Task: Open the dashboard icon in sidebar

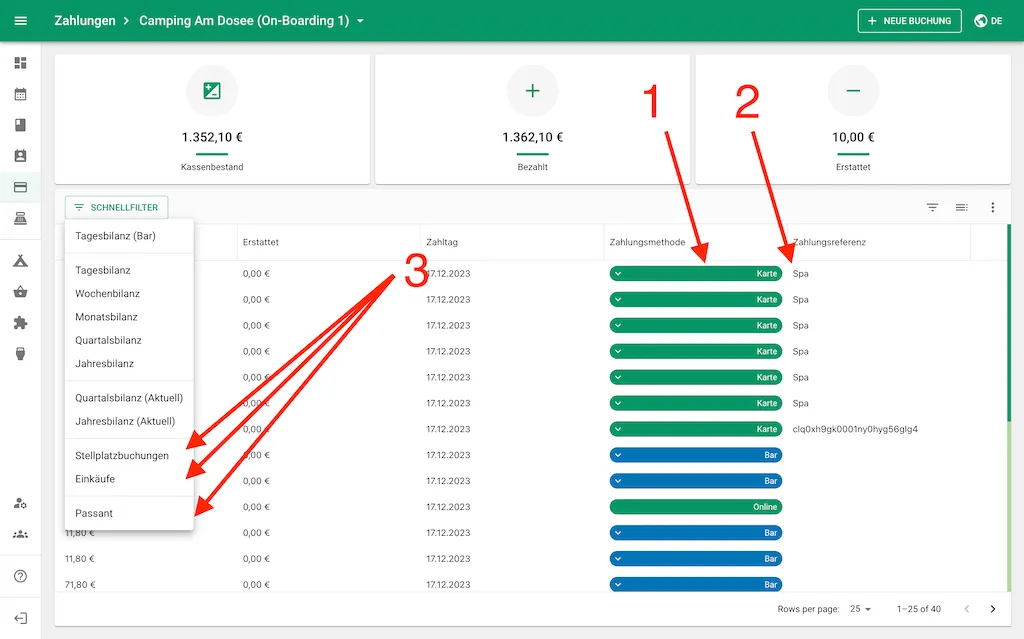Action: (x=20, y=63)
